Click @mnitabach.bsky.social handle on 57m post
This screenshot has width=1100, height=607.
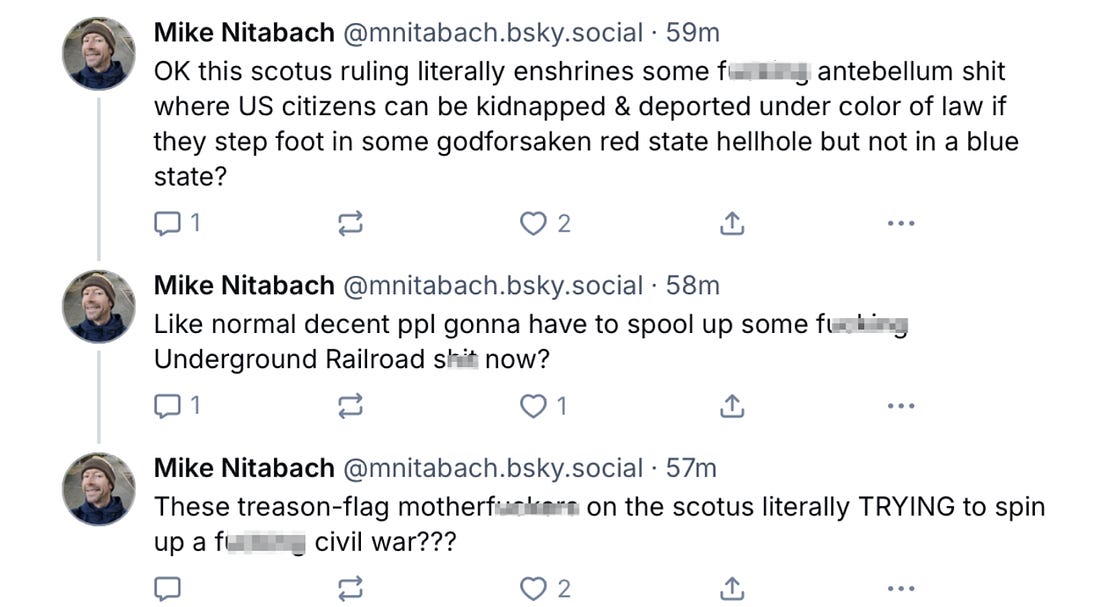click(x=493, y=468)
